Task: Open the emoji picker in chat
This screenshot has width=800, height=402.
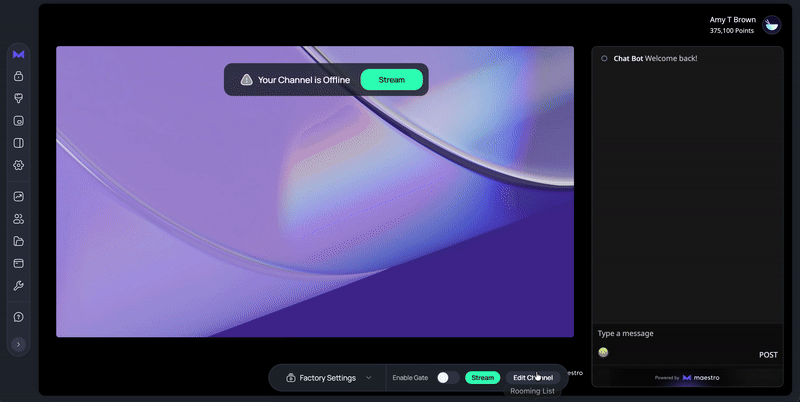Action: click(x=603, y=352)
